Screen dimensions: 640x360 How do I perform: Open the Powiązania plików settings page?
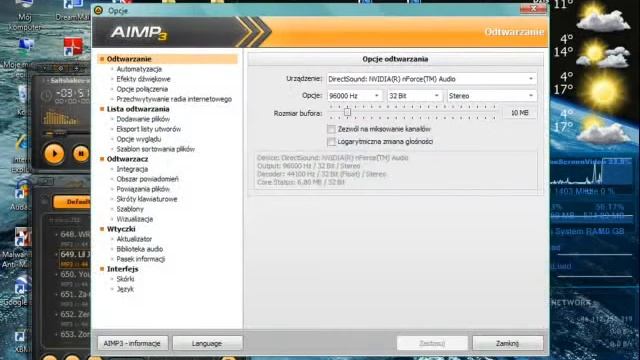click(x=143, y=189)
